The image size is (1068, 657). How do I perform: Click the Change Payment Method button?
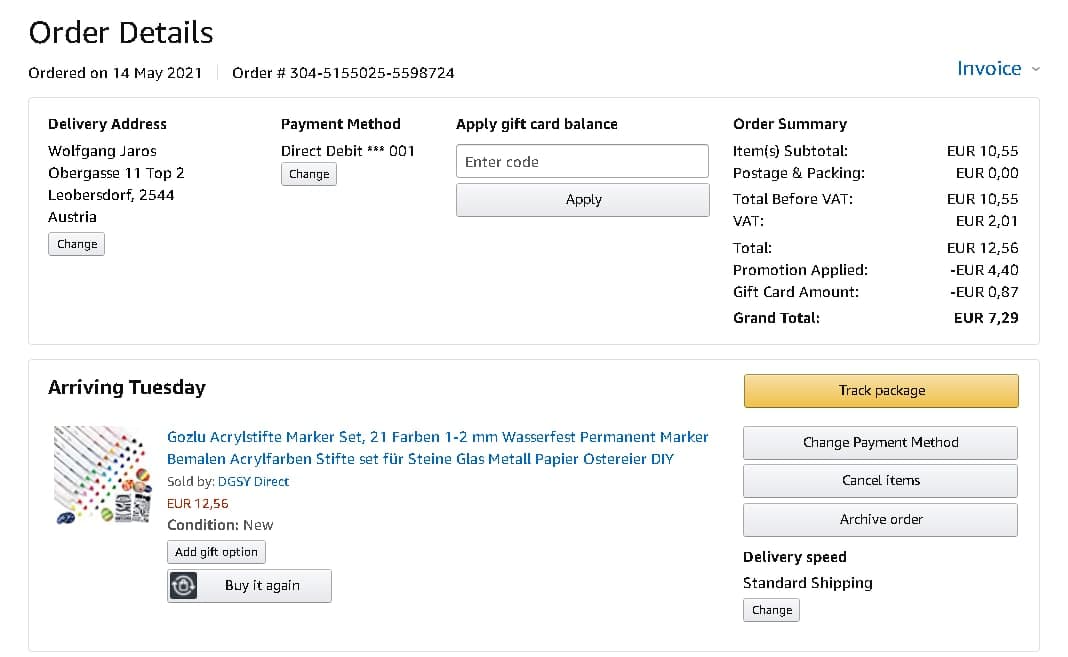pyautogui.click(x=880, y=443)
